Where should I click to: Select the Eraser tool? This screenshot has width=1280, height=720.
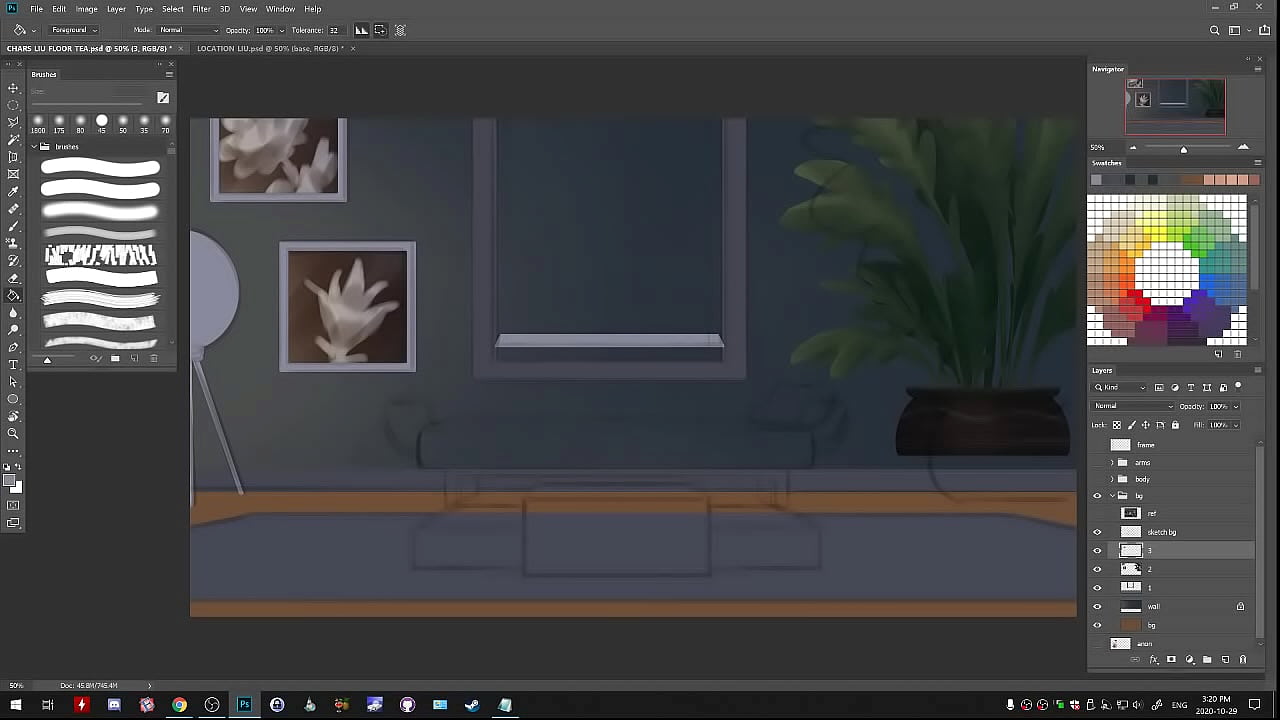tap(13, 278)
